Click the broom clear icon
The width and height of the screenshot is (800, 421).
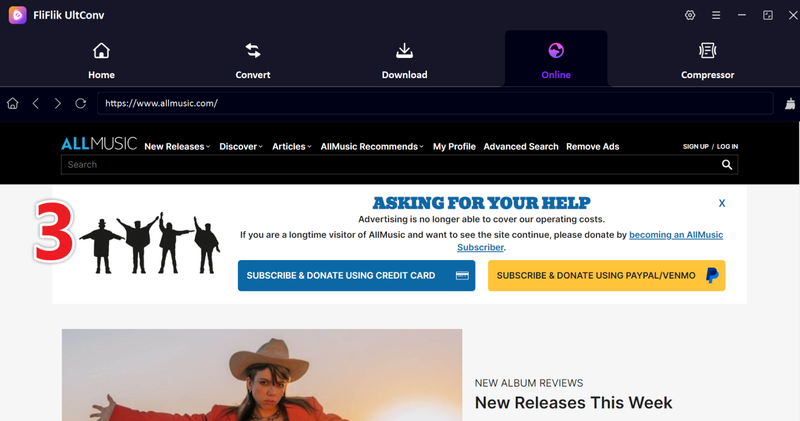coord(790,104)
